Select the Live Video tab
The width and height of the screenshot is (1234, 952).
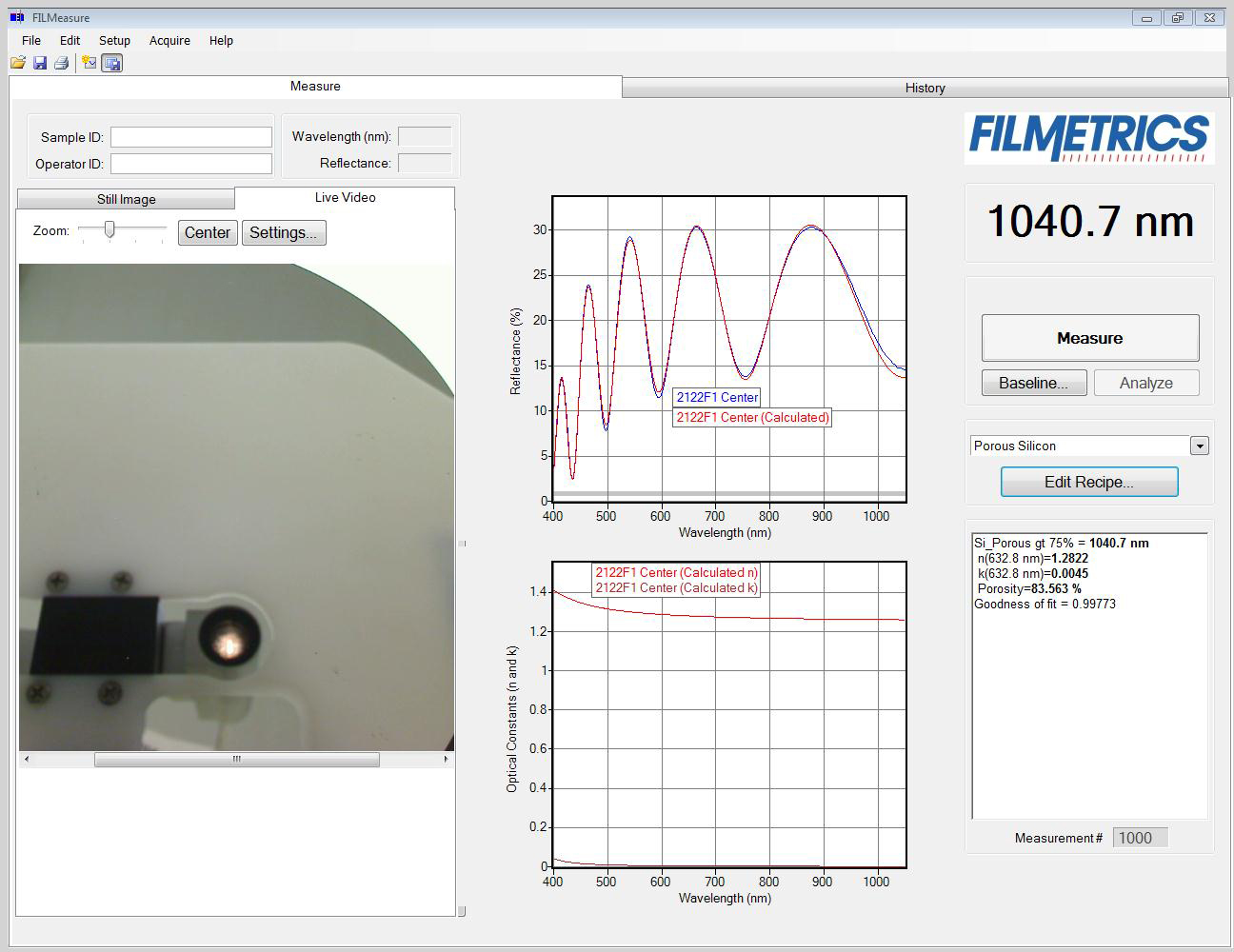click(x=345, y=197)
